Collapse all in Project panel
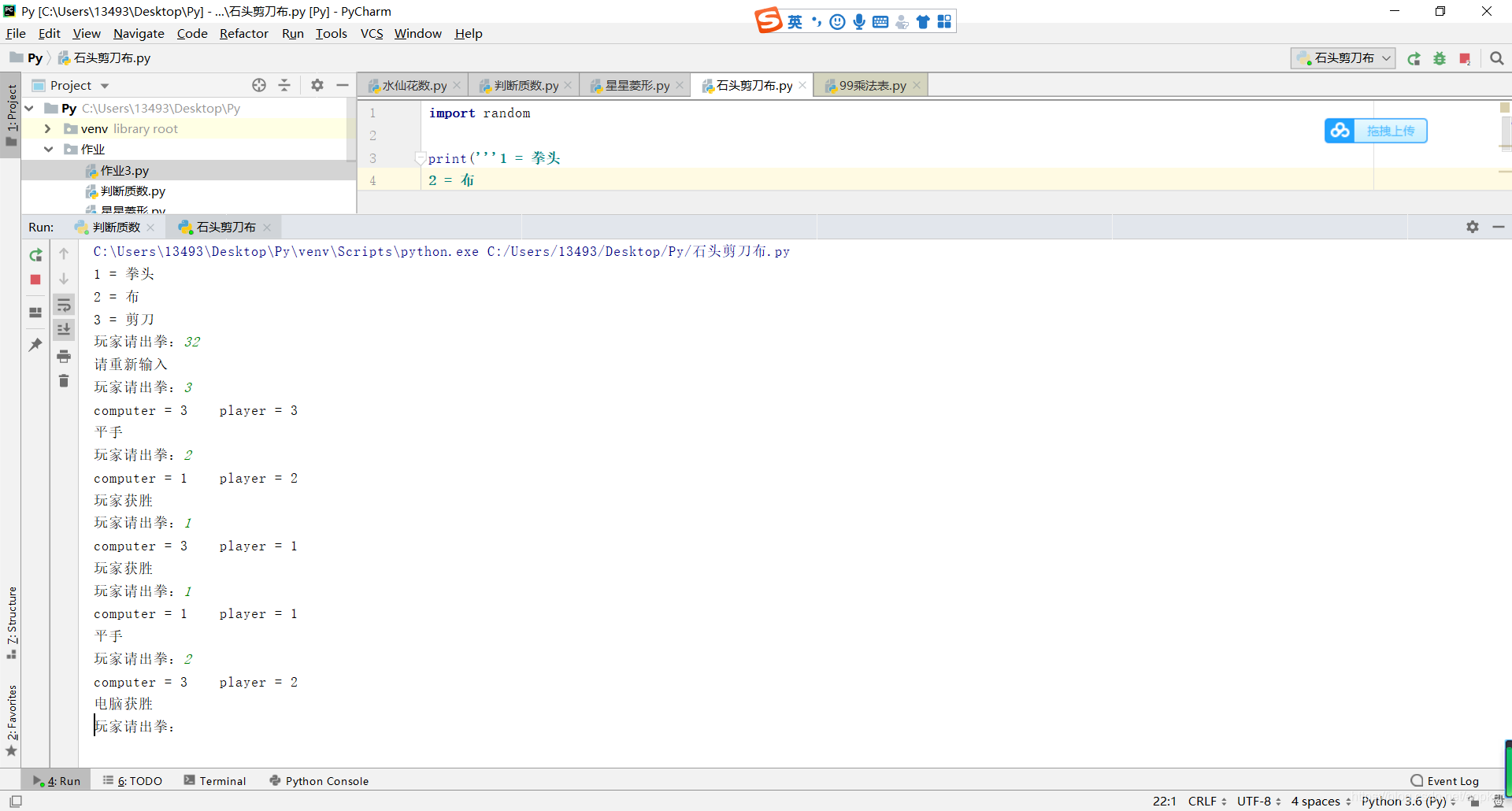This screenshot has height=811, width=1512. pos(284,85)
